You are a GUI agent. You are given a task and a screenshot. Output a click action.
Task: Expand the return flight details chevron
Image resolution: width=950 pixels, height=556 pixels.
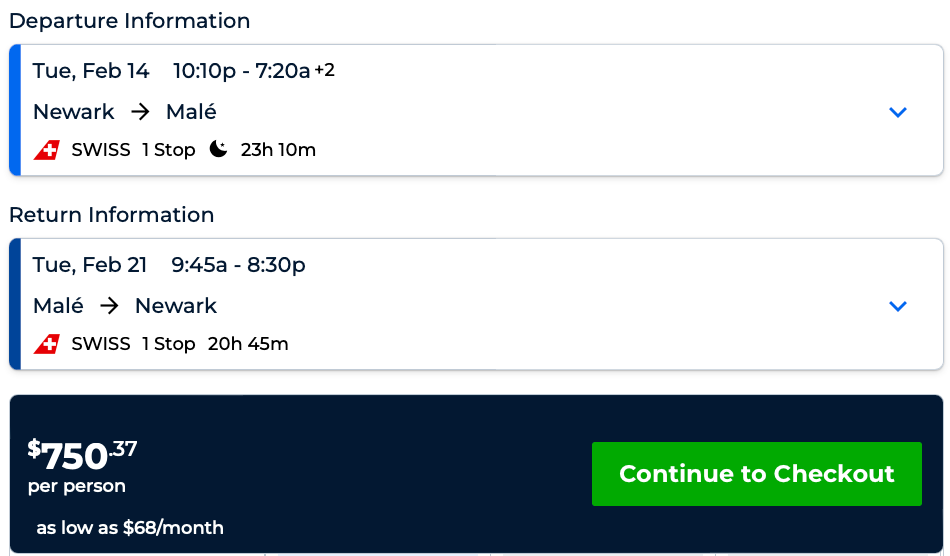point(897,306)
